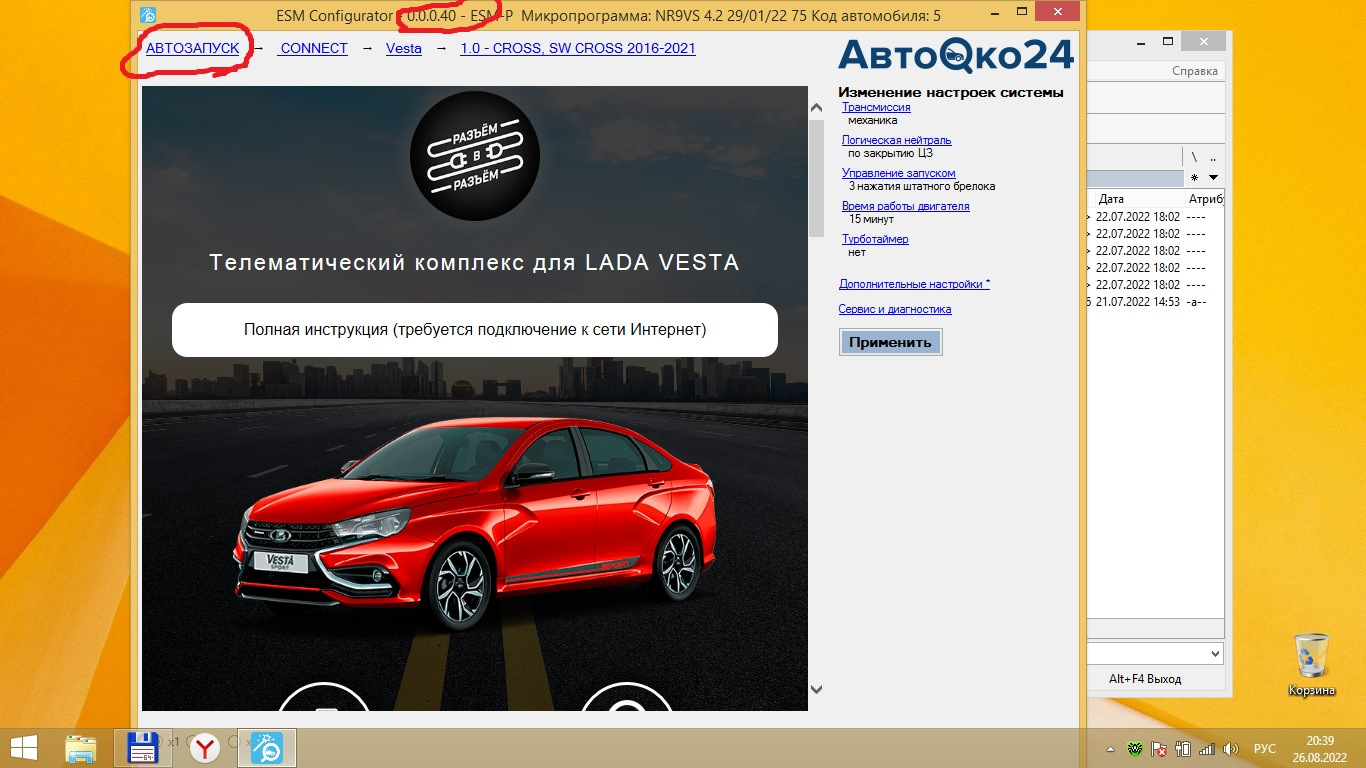Open the Трансмиссия setting

[876, 107]
